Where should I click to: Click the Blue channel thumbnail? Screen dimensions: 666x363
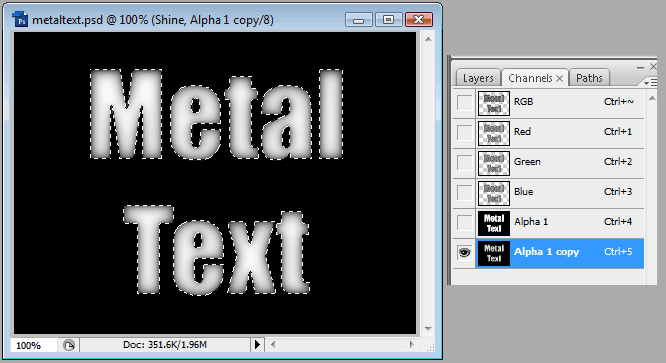click(x=494, y=194)
